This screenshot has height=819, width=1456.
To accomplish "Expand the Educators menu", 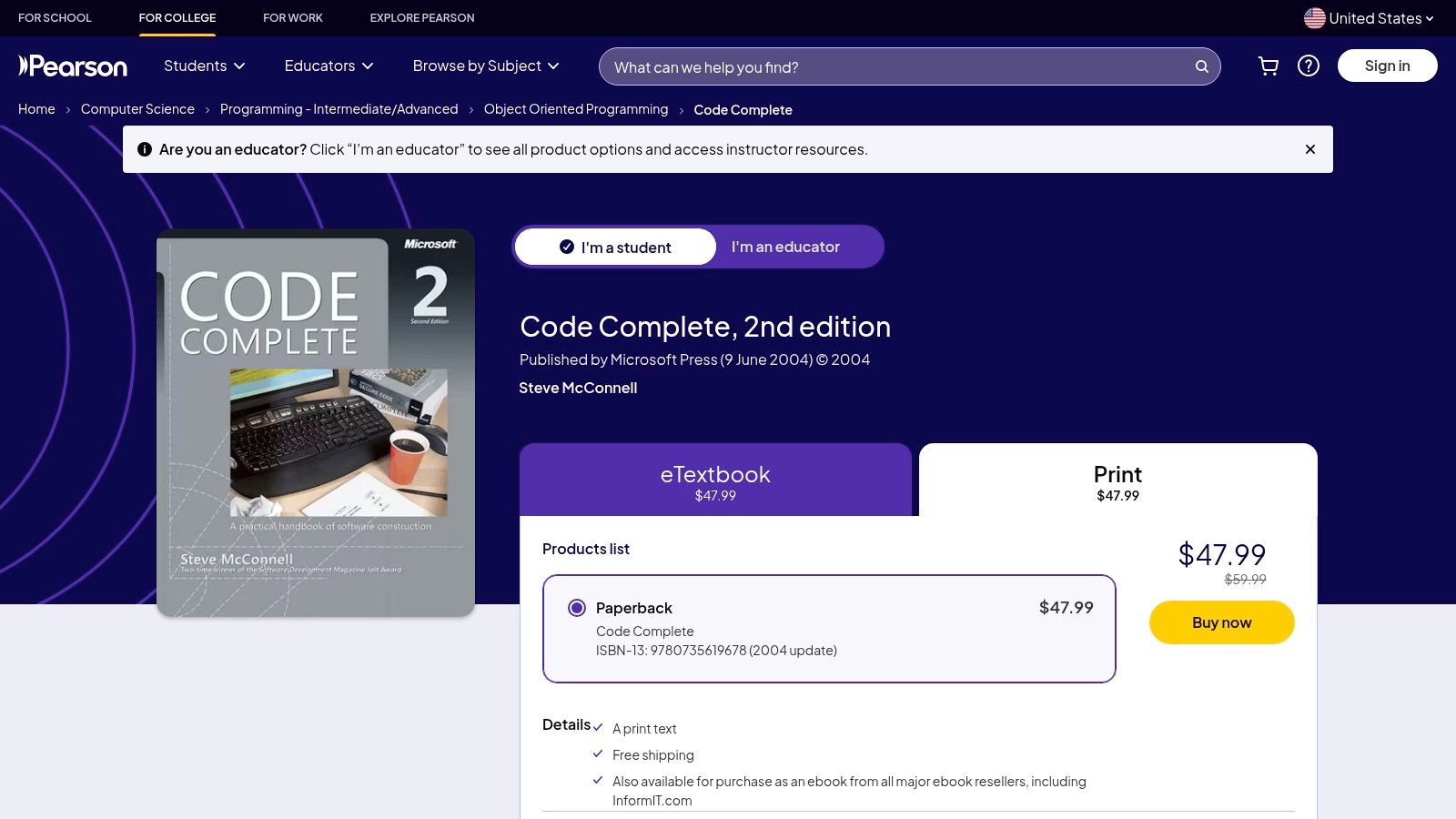I will [x=329, y=66].
